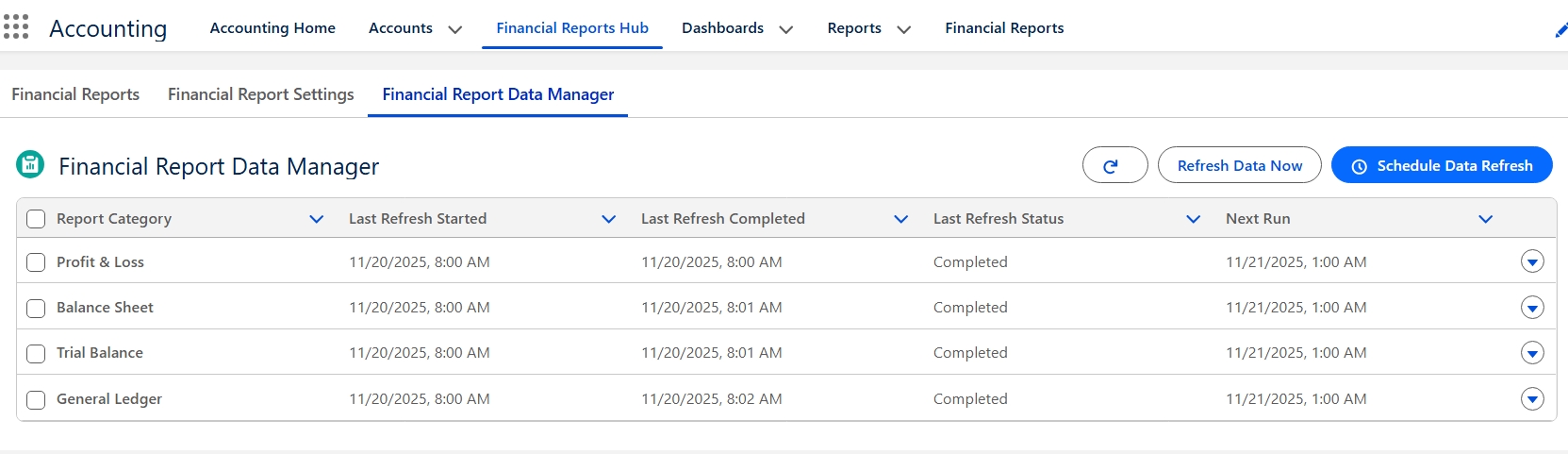Open Report Category column menu chevron
This screenshot has width=1568, height=454.
click(x=317, y=219)
